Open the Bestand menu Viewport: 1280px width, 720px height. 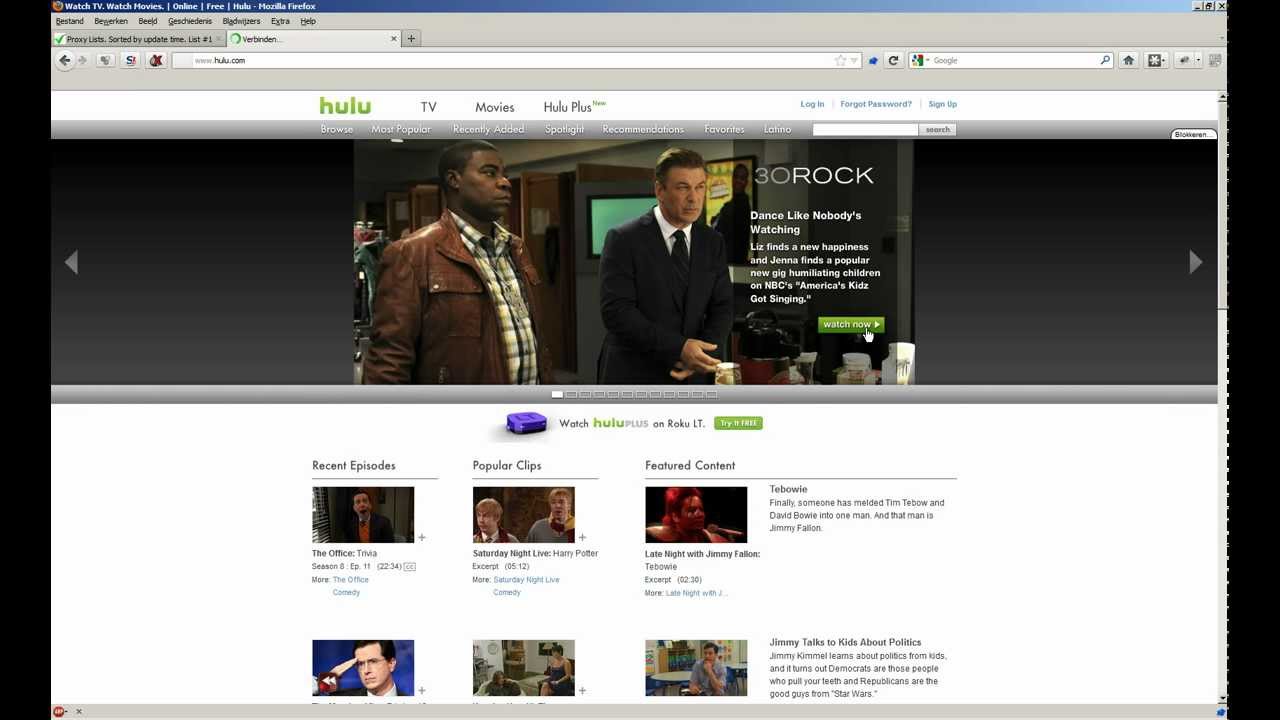coord(70,21)
